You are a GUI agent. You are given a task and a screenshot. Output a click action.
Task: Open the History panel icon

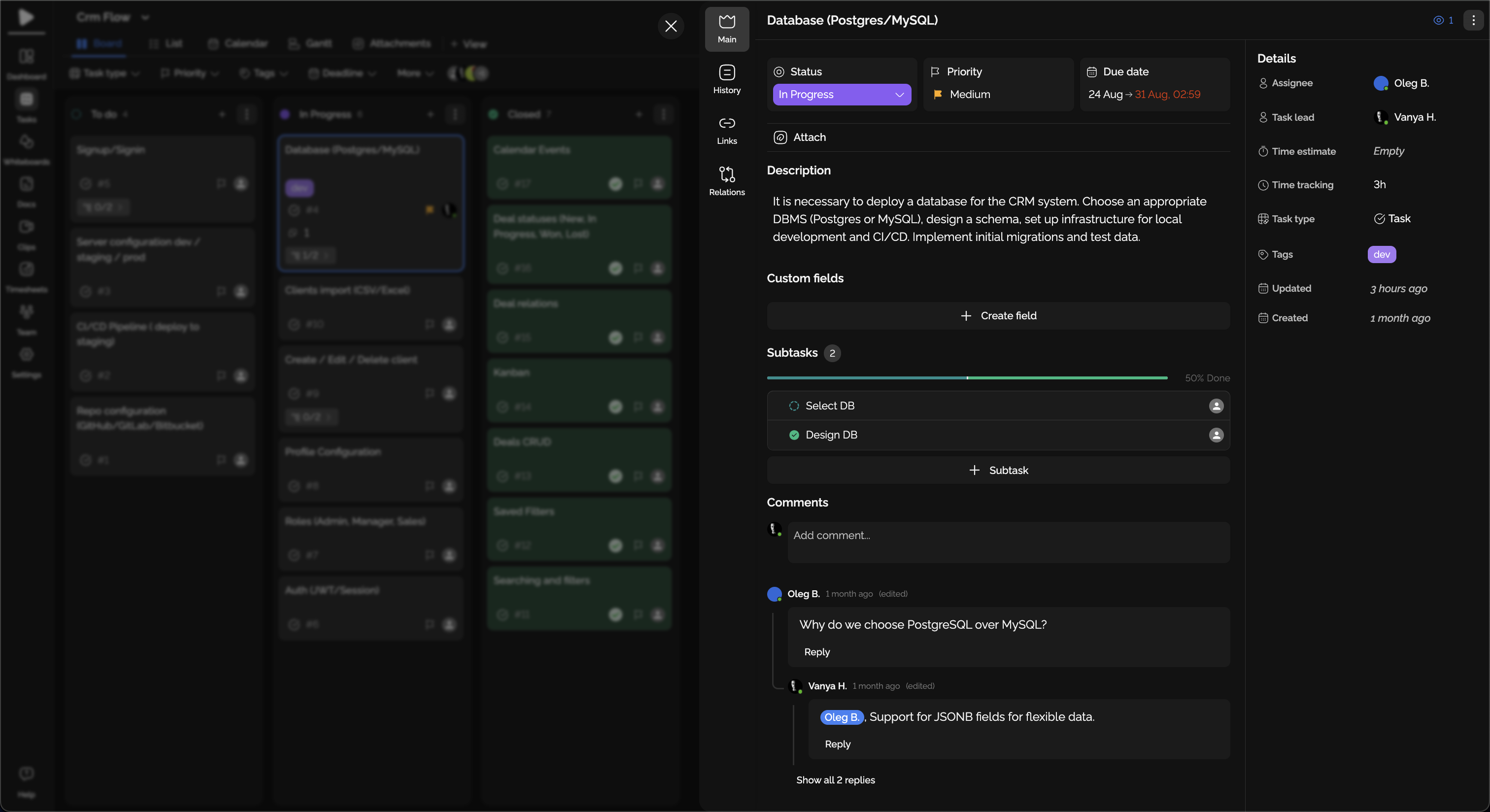tap(726, 73)
